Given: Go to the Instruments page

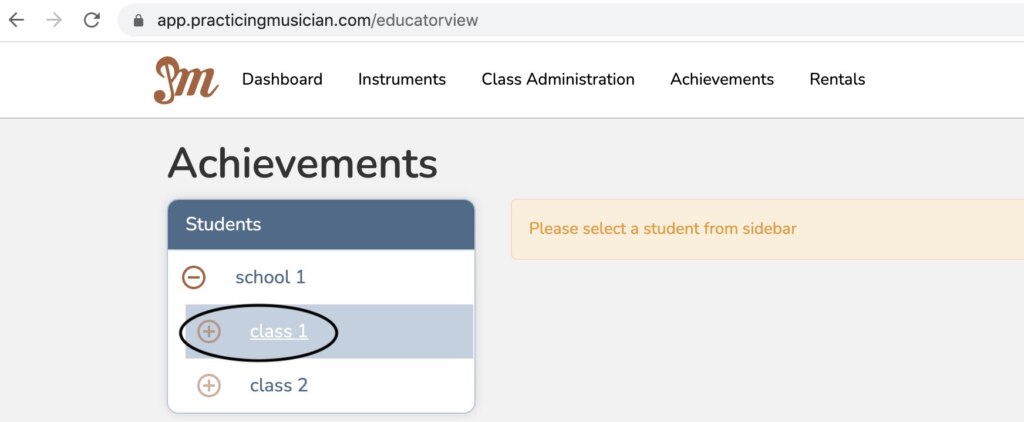Looking at the screenshot, I should point(402,79).
